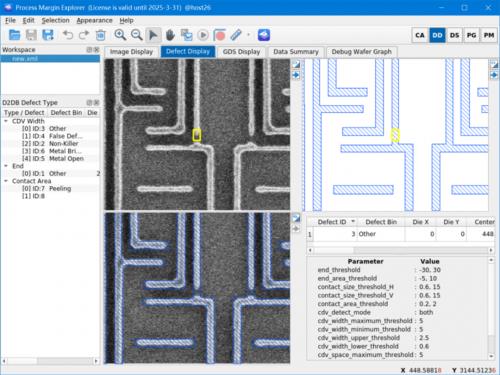Switch to the Data Summary tab
Viewport: 500px width, 375px height.
click(296, 52)
